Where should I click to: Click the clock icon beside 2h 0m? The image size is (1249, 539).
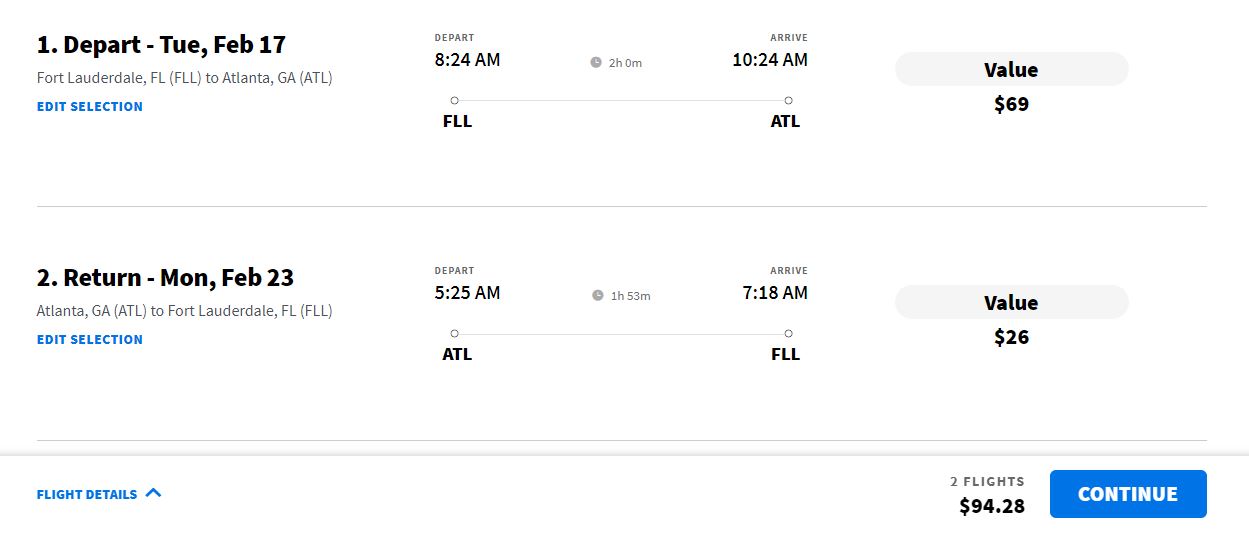pyautogui.click(x=596, y=63)
